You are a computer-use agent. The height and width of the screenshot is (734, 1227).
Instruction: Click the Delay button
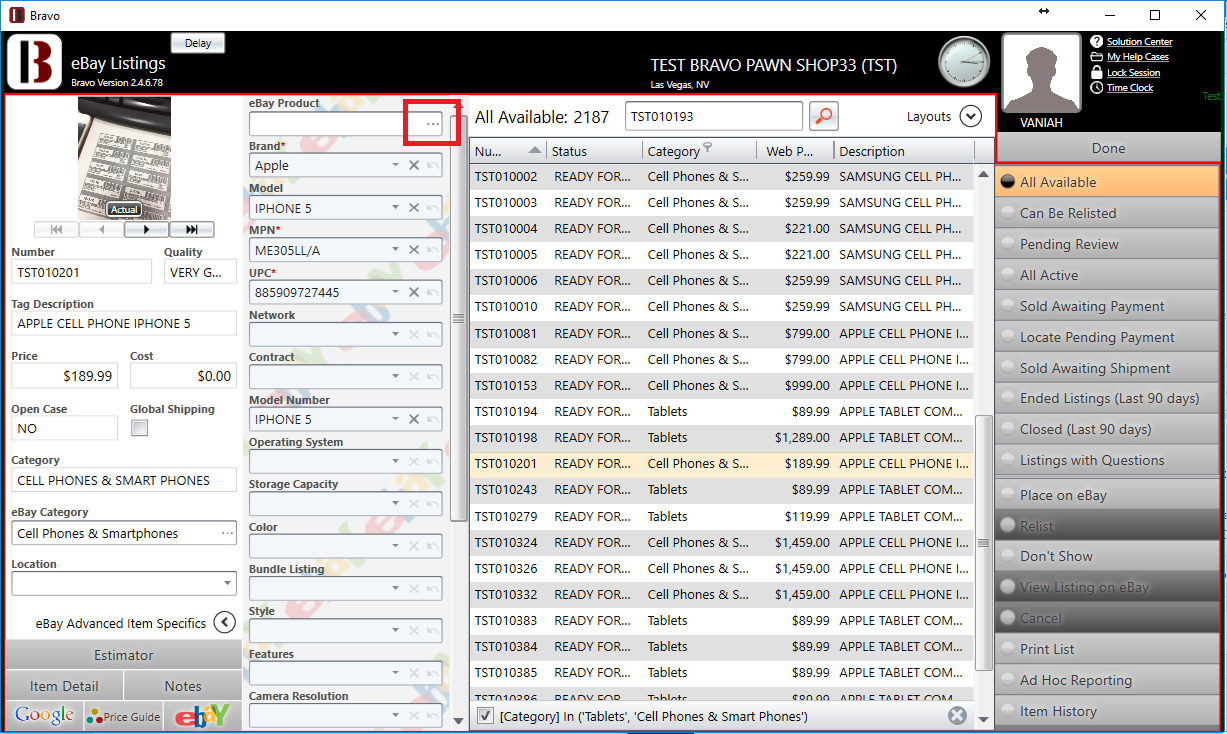point(198,43)
